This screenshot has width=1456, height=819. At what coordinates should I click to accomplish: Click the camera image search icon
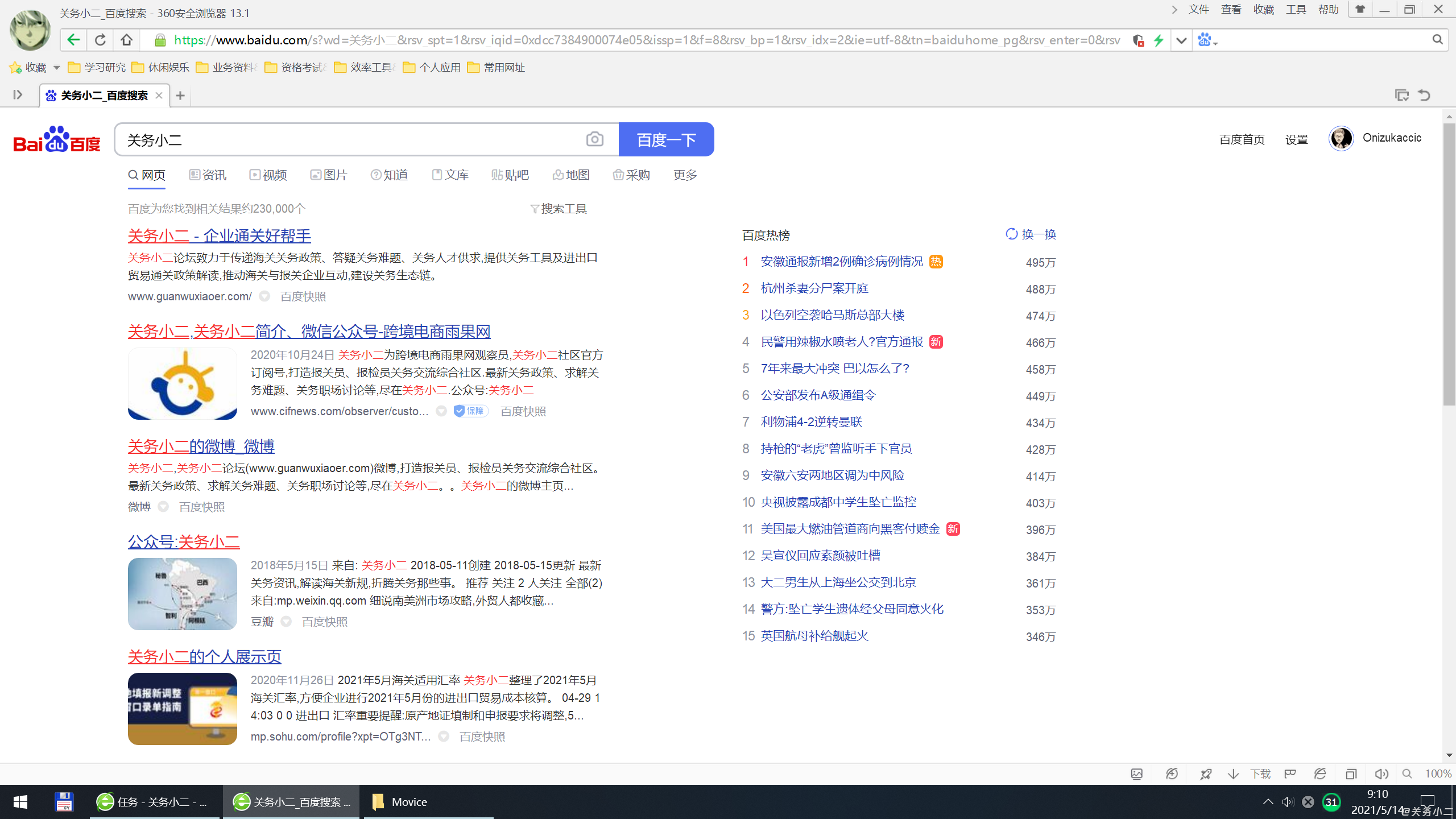point(594,139)
